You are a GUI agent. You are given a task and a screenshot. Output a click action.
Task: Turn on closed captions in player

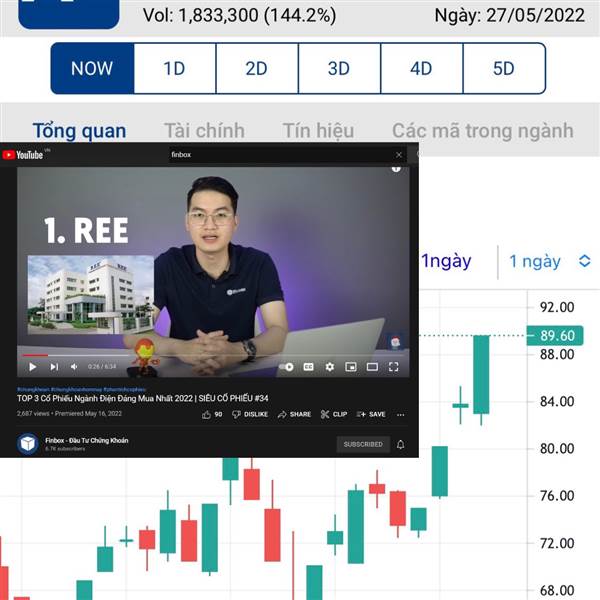pyautogui.click(x=308, y=367)
